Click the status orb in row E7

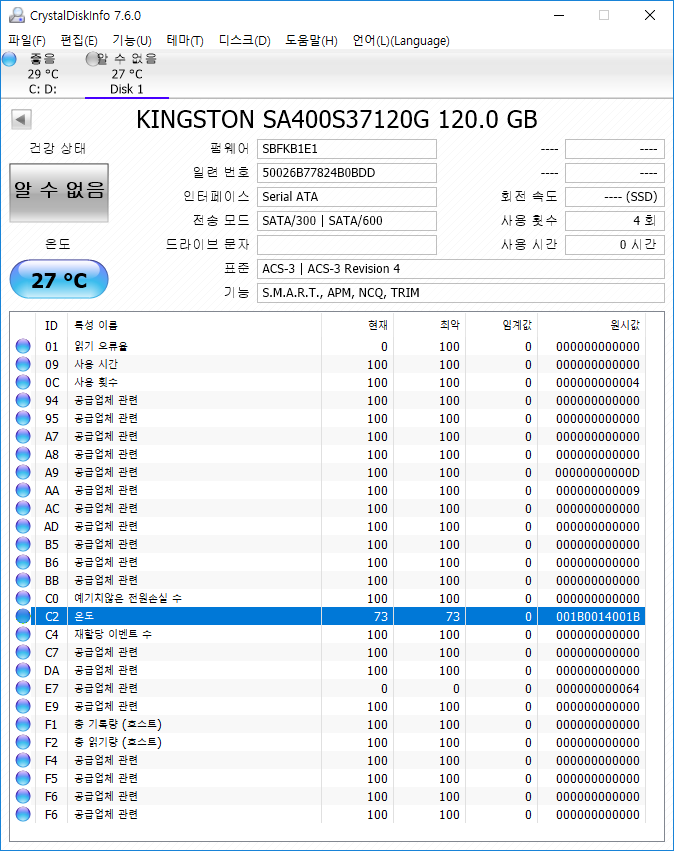pyautogui.click(x=23, y=688)
